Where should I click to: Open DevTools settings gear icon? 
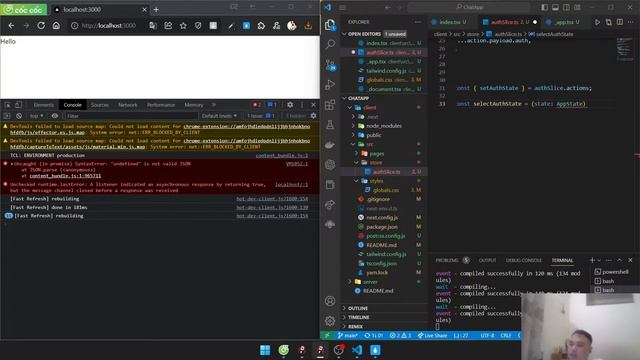pos(290,105)
